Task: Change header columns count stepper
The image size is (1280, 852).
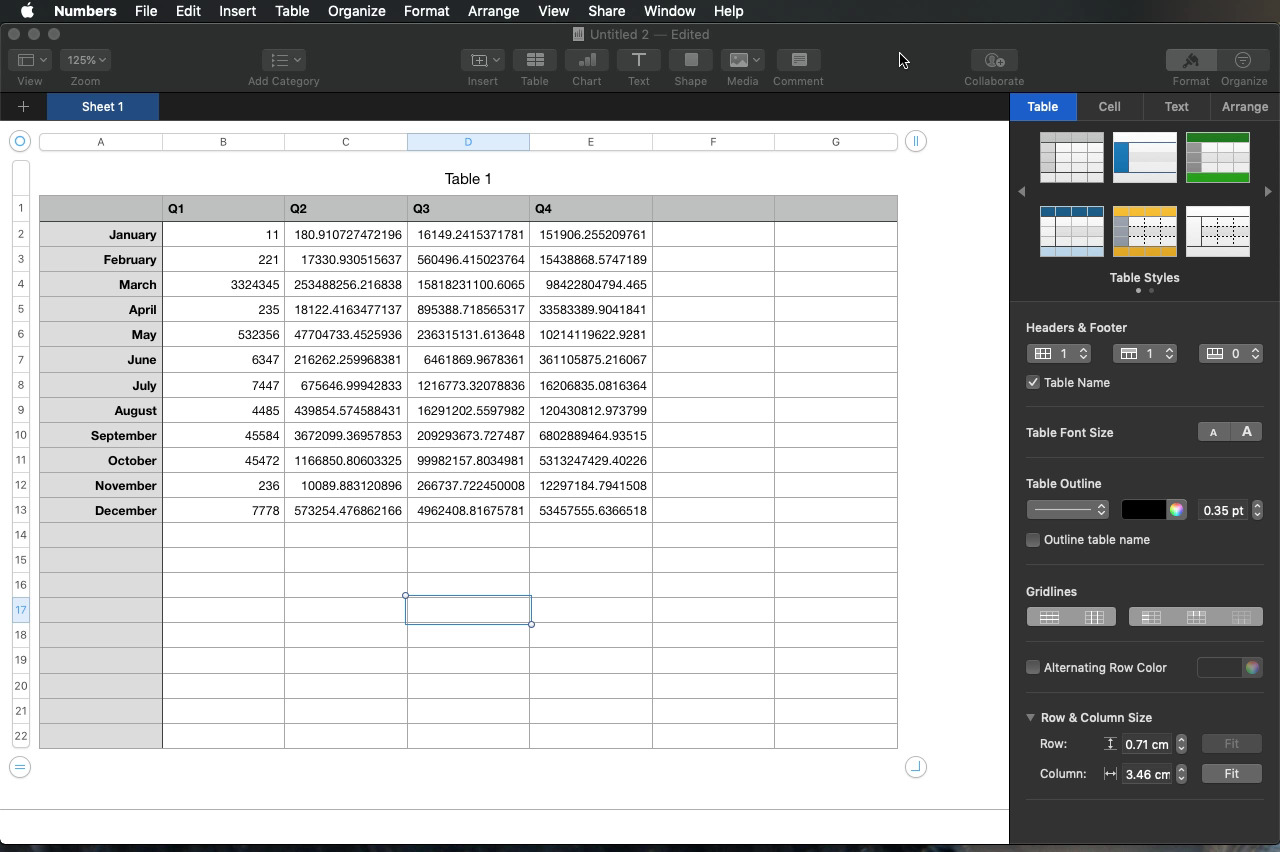Action: pos(1083,353)
